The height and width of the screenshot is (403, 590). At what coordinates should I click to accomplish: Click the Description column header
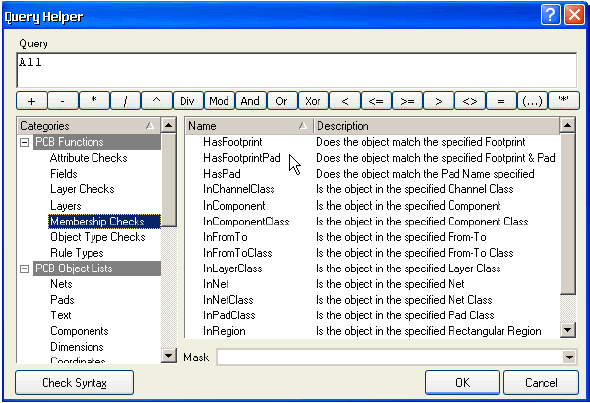[436, 126]
